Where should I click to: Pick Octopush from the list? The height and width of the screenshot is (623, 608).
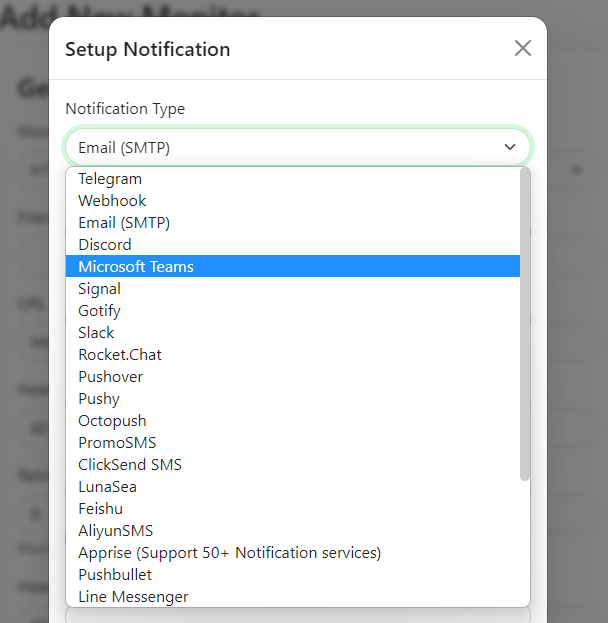[111, 421]
